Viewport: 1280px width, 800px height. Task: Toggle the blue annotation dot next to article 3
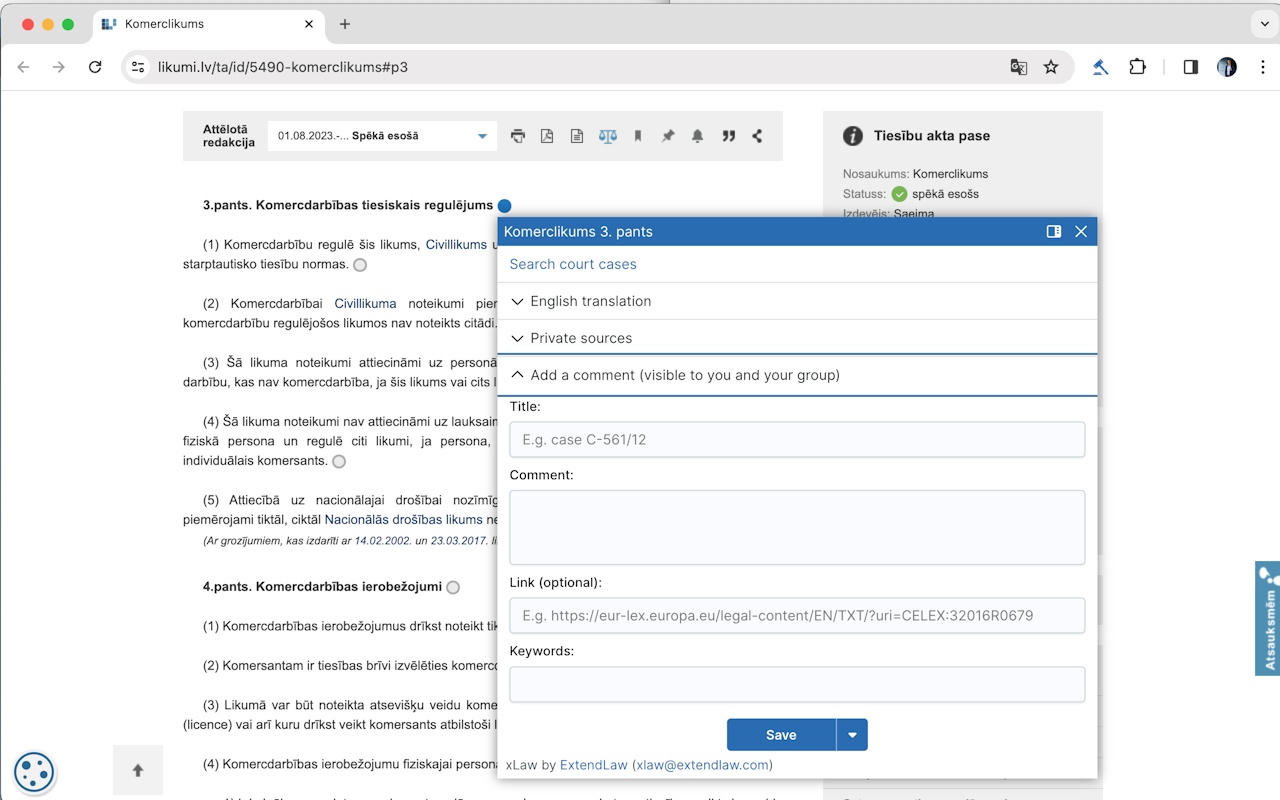[x=504, y=205]
